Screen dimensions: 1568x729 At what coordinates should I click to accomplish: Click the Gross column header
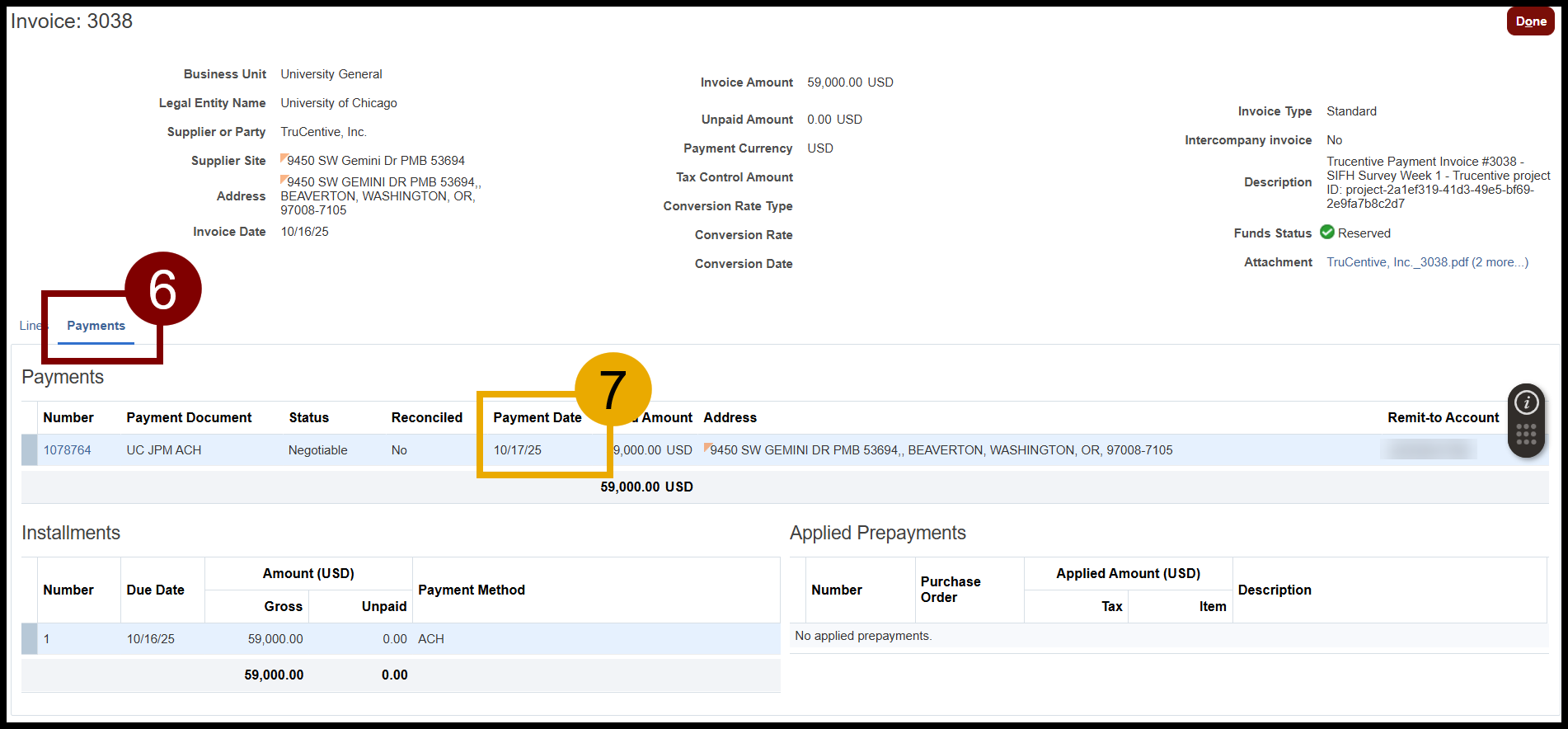(x=283, y=607)
